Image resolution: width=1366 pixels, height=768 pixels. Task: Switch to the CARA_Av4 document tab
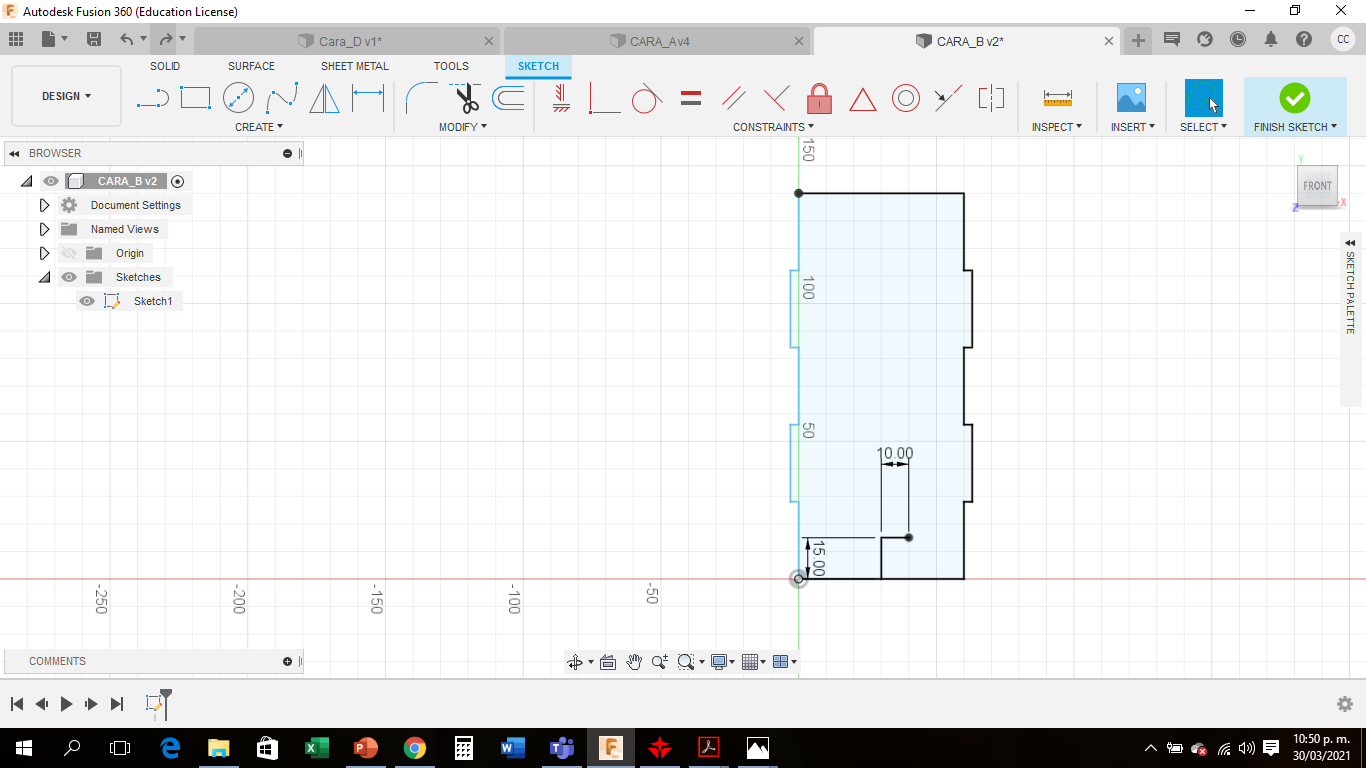pos(660,41)
